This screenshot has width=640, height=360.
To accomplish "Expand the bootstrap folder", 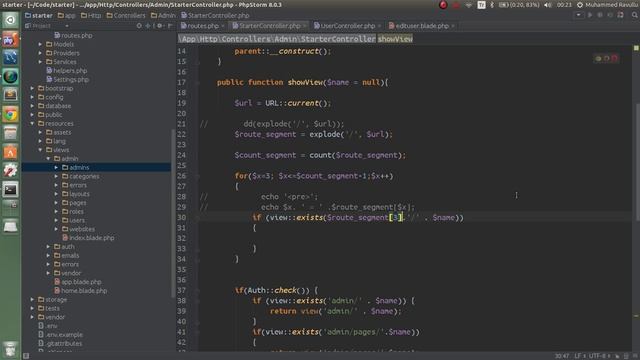I will (x=32, y=88).
